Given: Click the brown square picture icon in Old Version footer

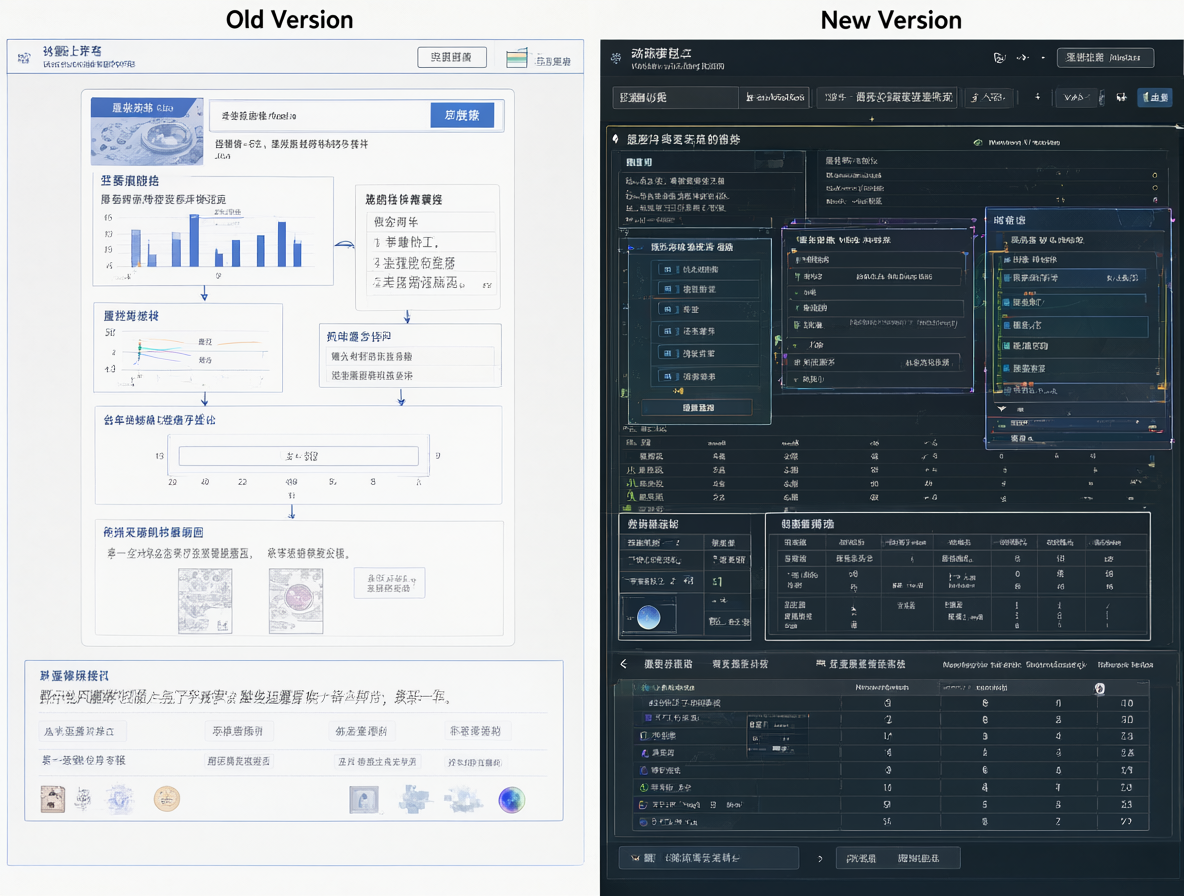Looking at the screenshot, I should (52, 799).
